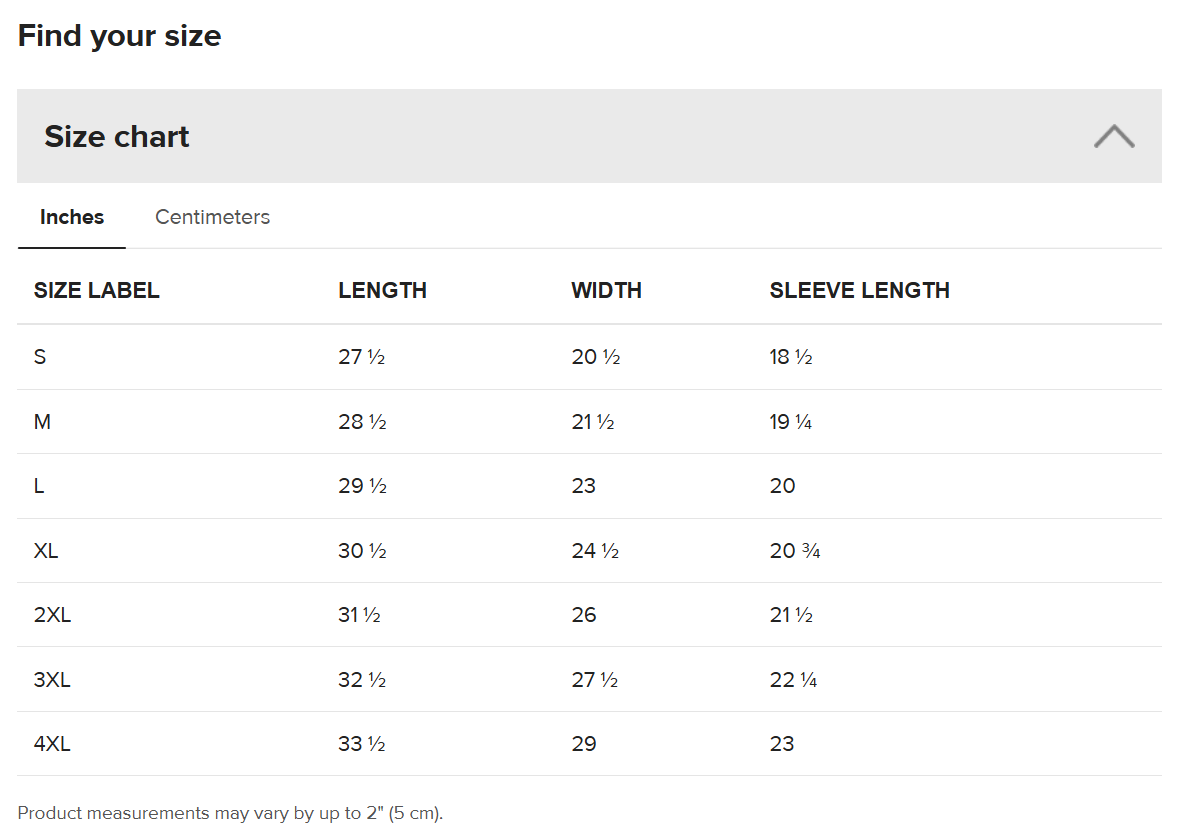Image resolution: width=1182 pixels, height=832 pixels.
Task: Click the 4XL length value 33 ½
Action: coord(362,744)
